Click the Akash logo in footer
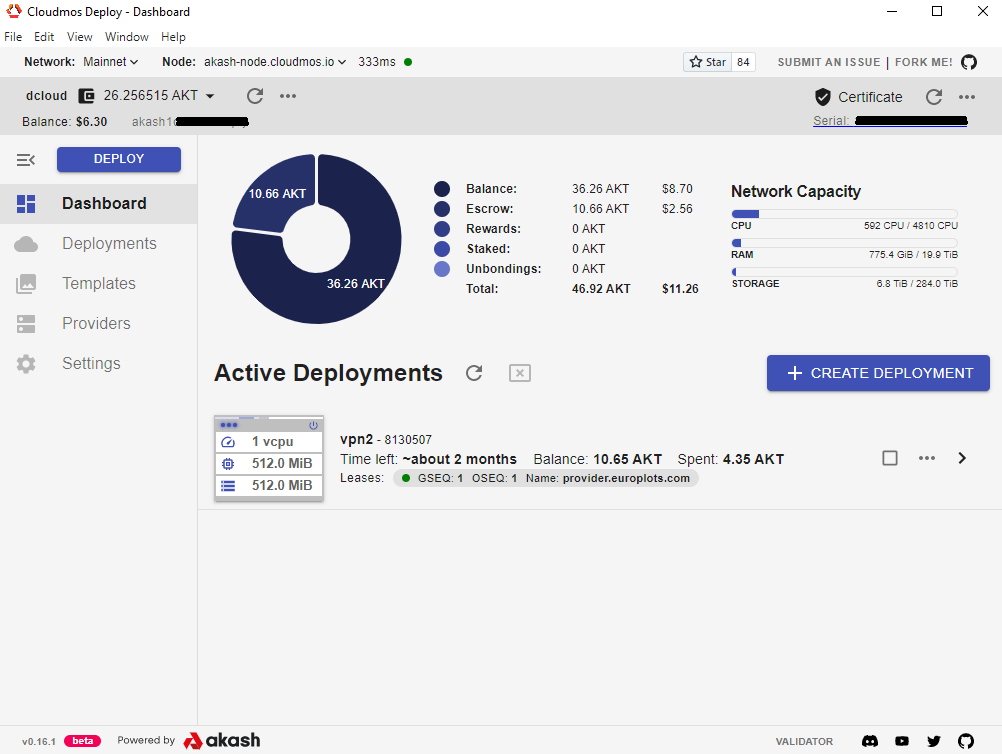Image resolution: width=1002 pixels, height=754 pixels. click(x=222, y=741)
